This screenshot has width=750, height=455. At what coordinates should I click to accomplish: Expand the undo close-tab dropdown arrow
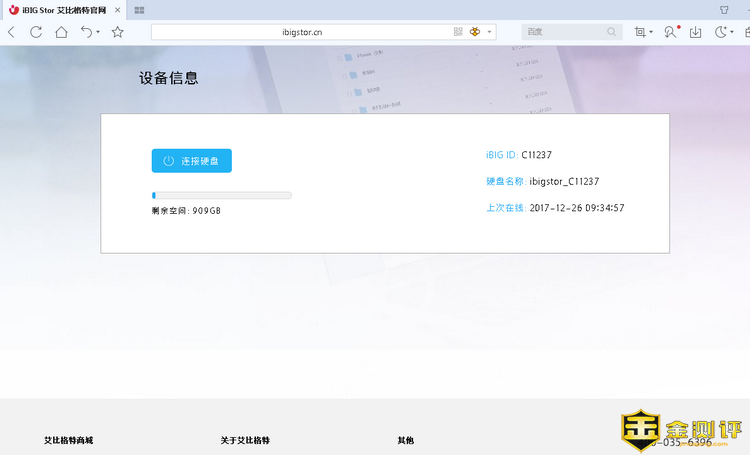coord(98,32)
